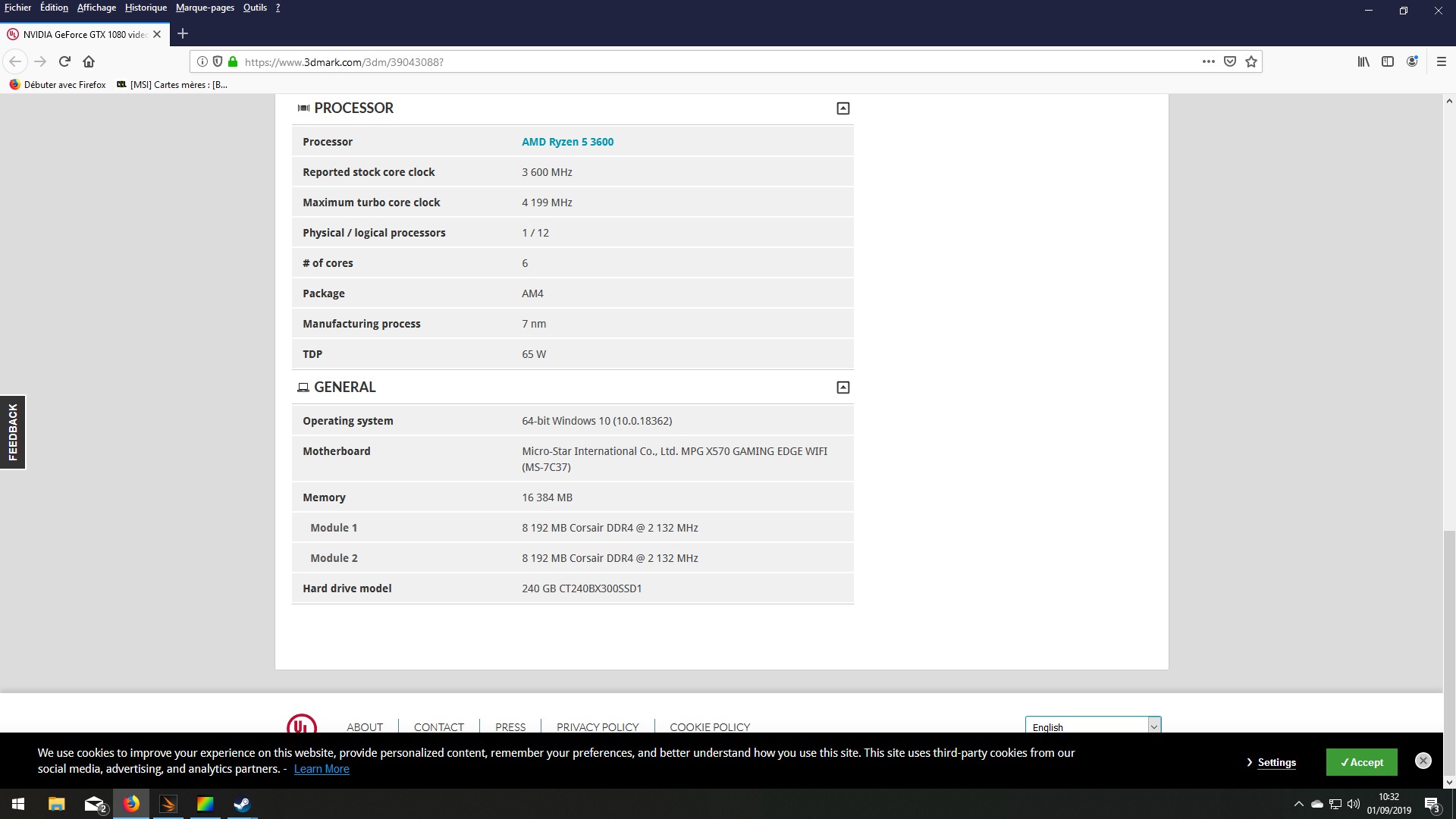The height and width of the screenshot is (819, 1456).
Task: Click the UL logo in footer
Action: point(301,724)
